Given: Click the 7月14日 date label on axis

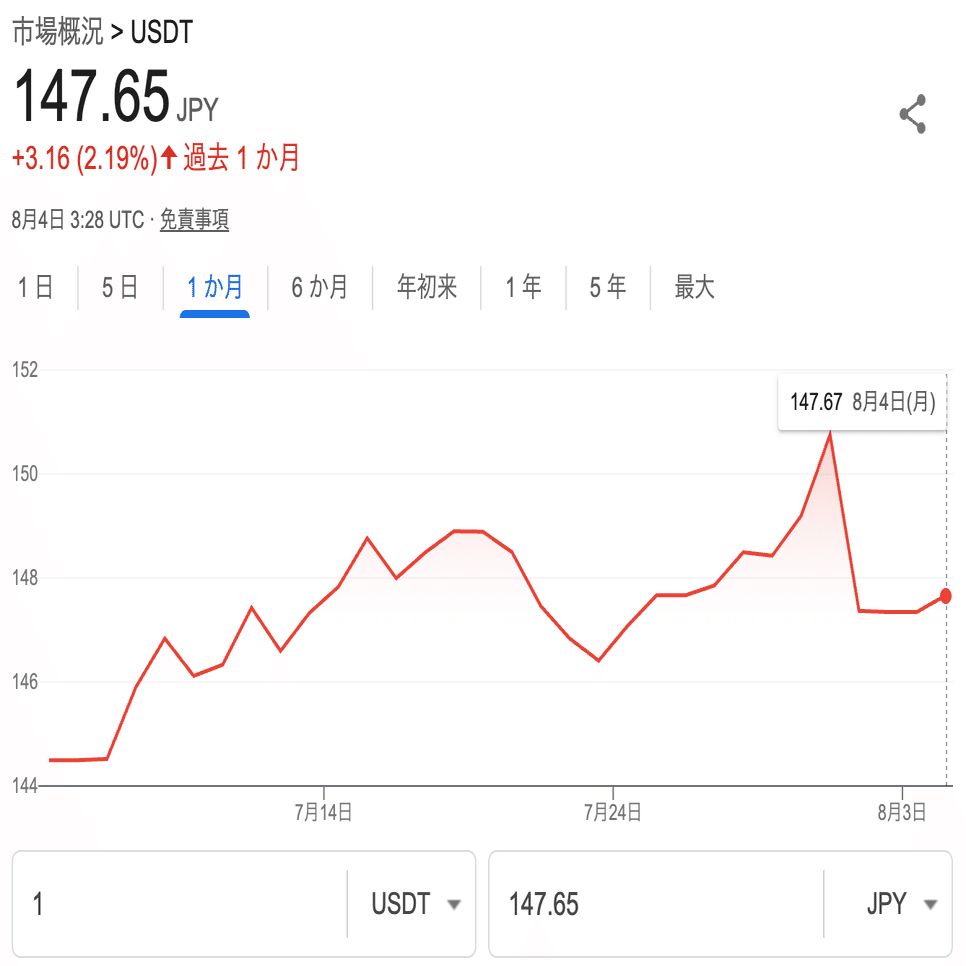Looking at the screenshot, I should [x=323, y=813].
